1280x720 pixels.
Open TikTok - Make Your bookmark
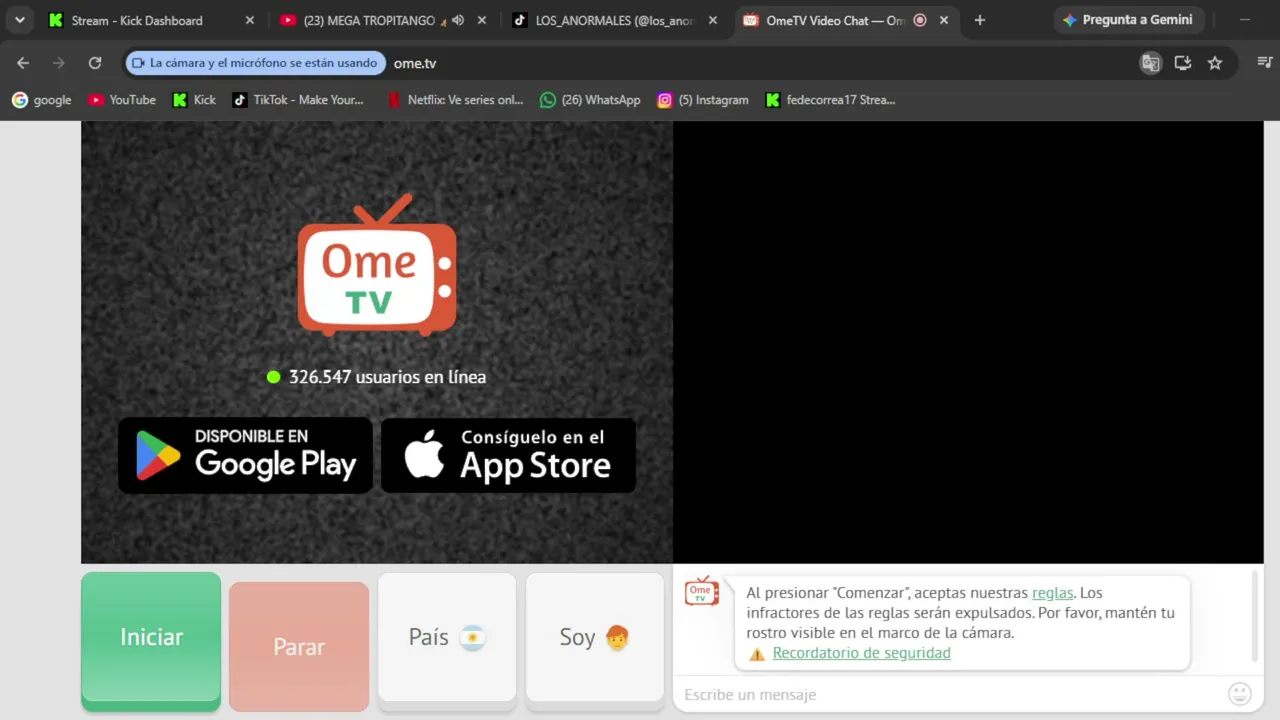(298, 100)
